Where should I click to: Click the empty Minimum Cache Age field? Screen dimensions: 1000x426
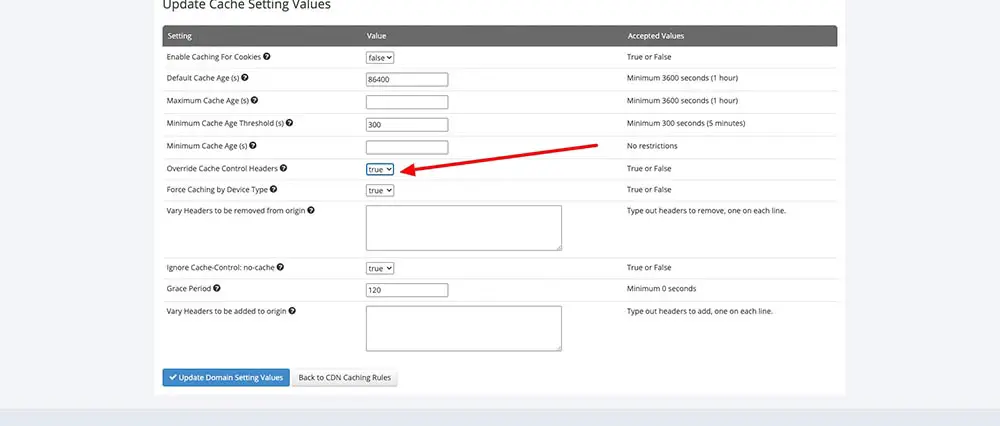pyautogui.click(x=407, y=147)
